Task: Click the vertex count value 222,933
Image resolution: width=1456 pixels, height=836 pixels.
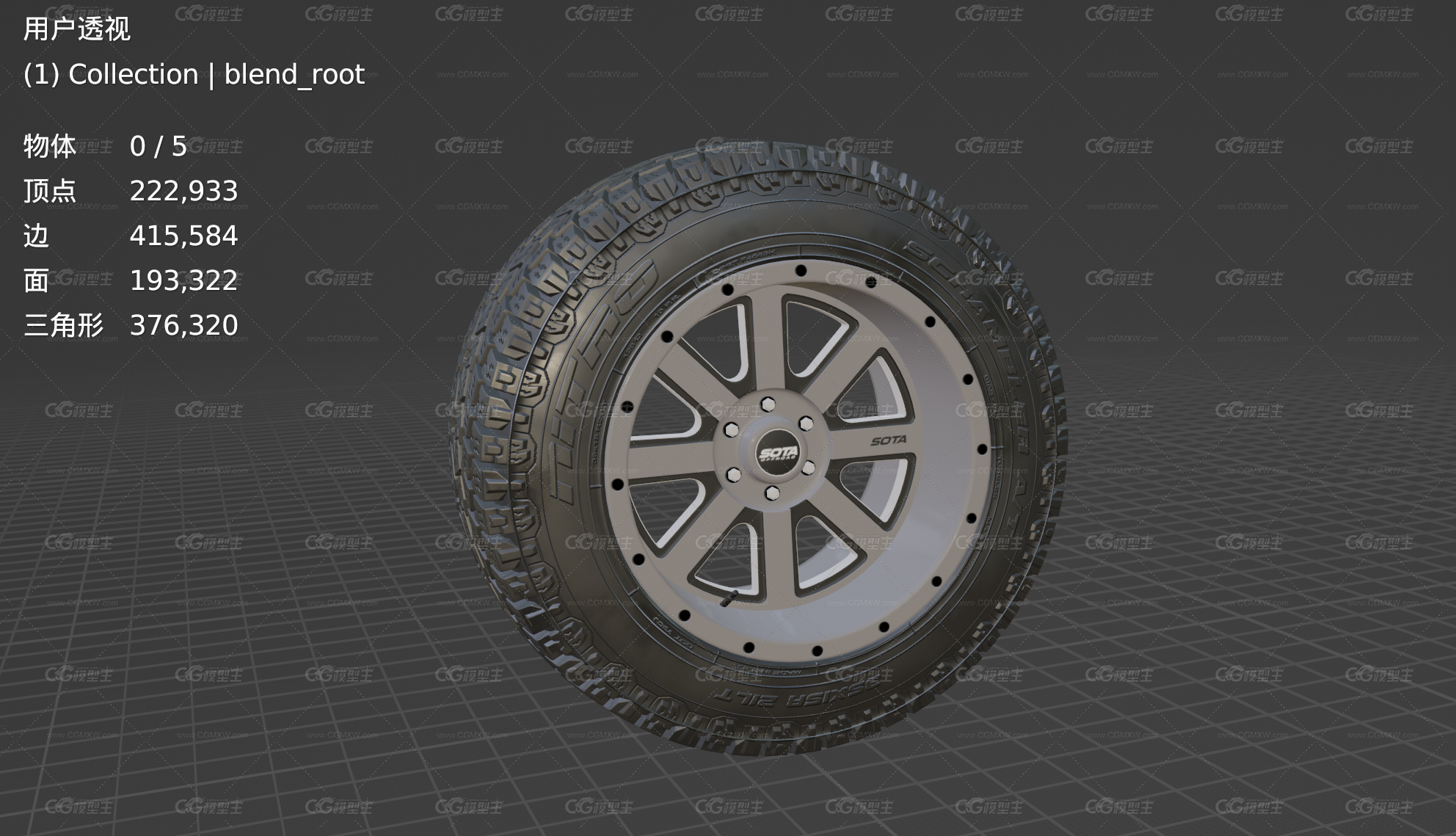Action: (183, 191)
